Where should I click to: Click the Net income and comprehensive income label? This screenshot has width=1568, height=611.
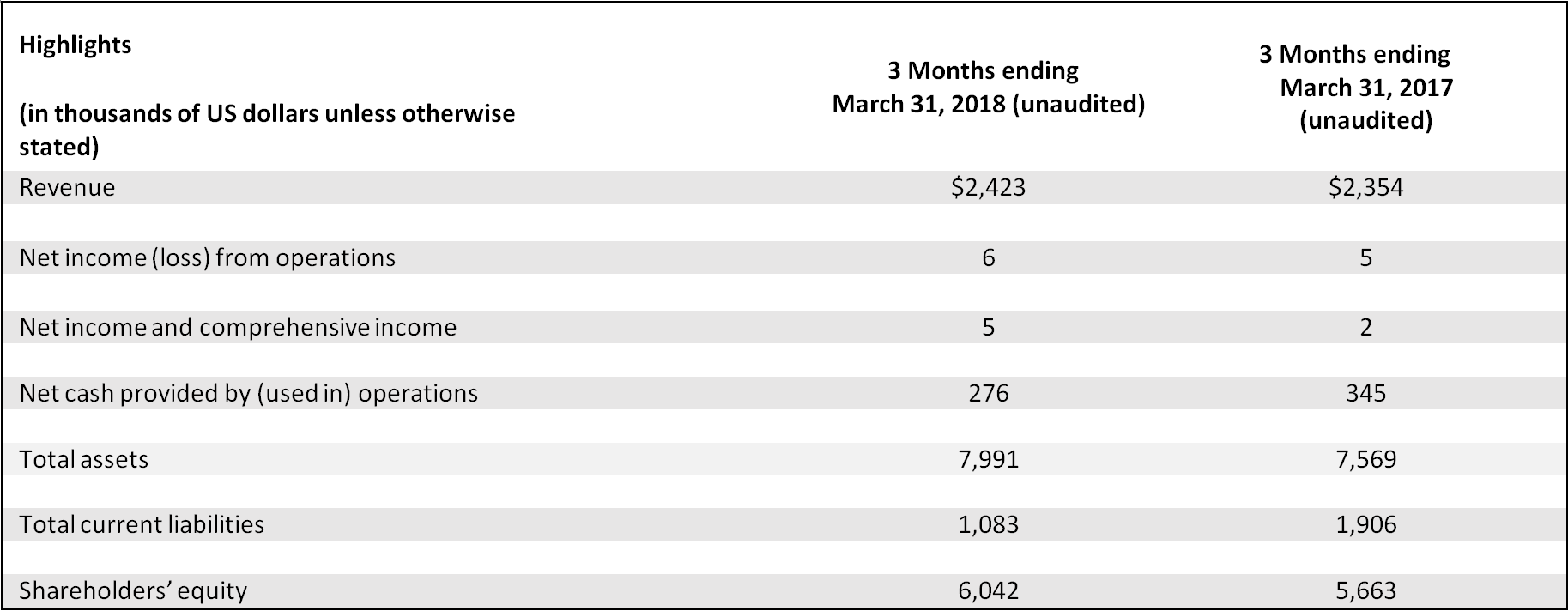click(238, 328)
